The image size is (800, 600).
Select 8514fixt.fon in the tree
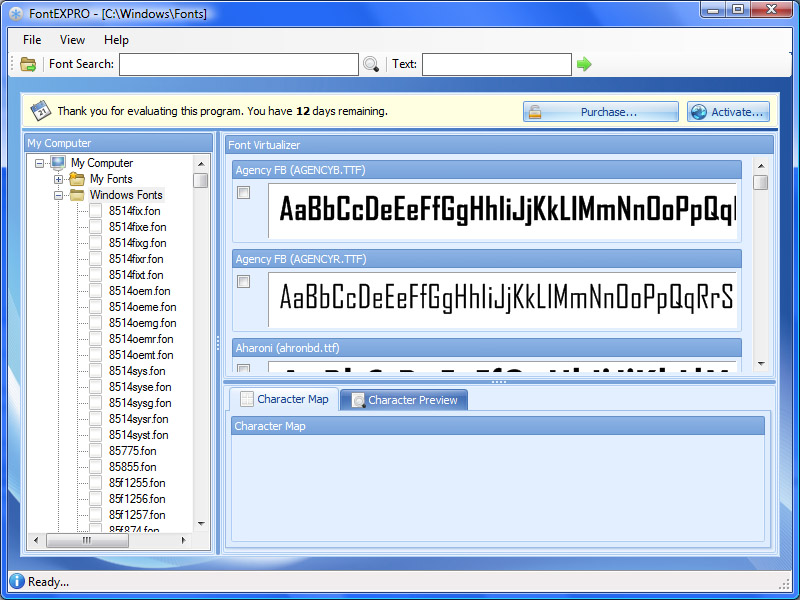tap(136, 275)
